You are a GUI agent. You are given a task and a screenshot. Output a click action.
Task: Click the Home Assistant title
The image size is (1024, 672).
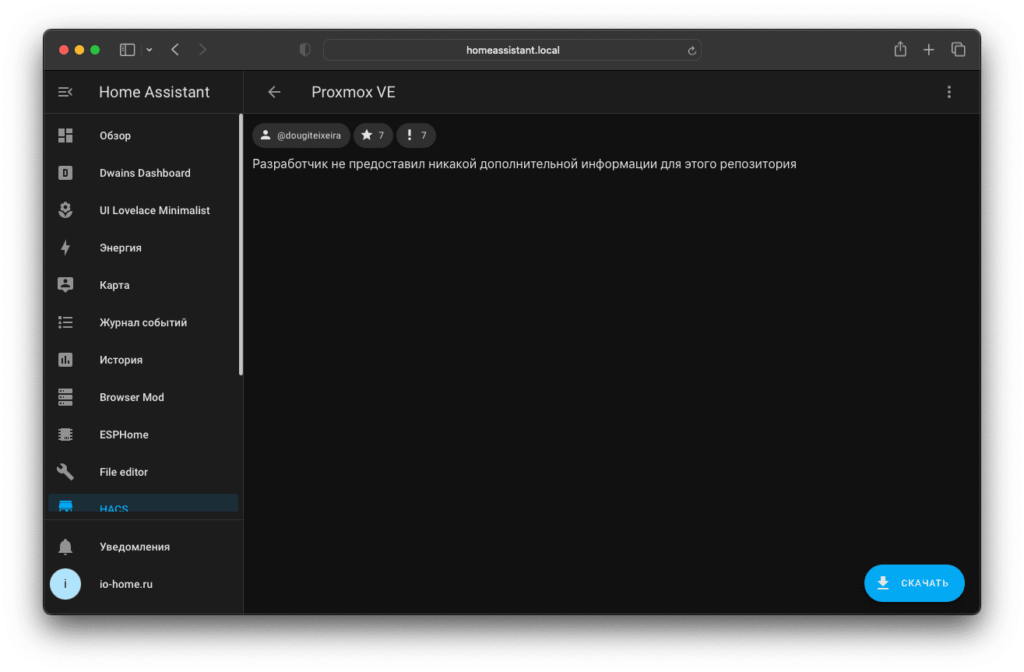click(154, 92)
